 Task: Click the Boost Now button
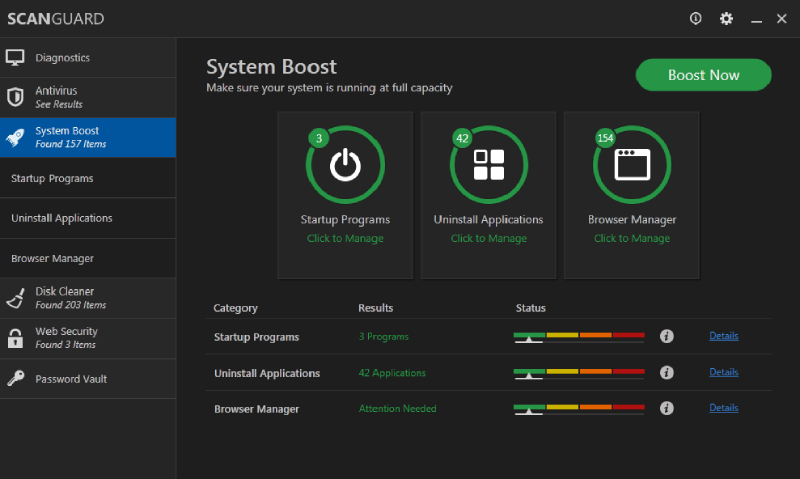click(x=704, y=75)
